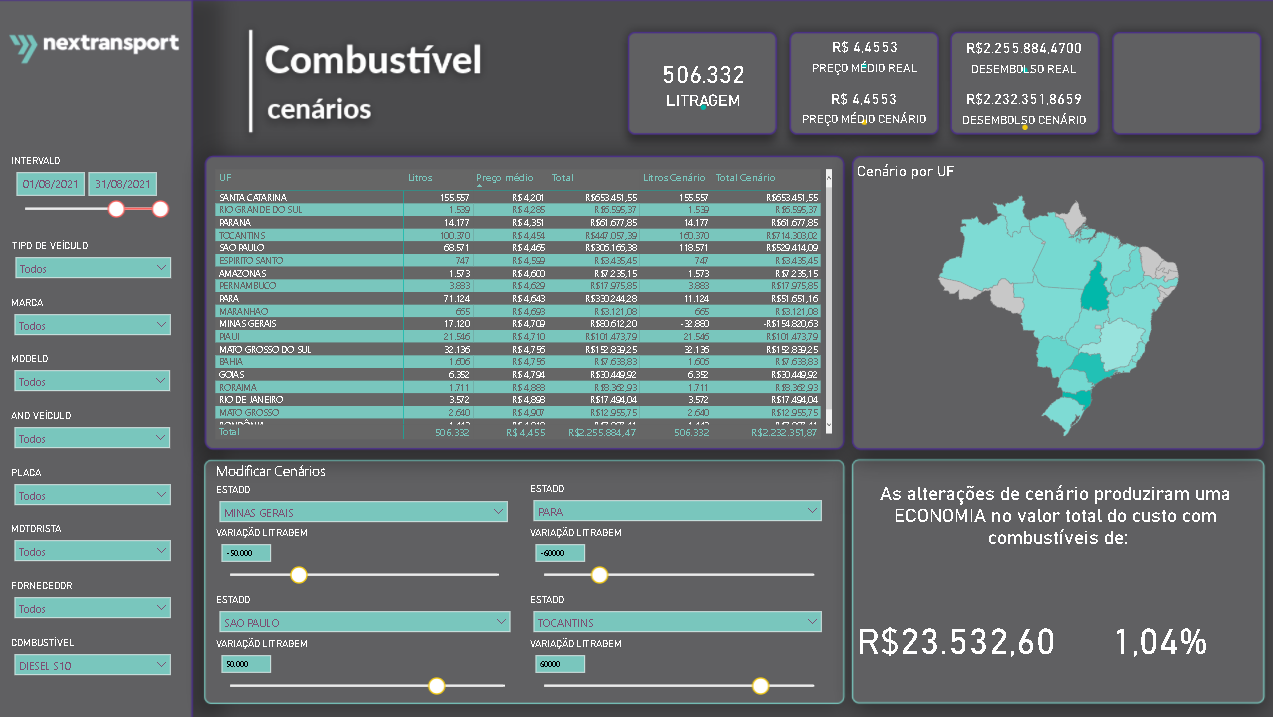Click the Tocantins litragem slider handle
Viewport: 1273px width, 717px height.
pyautogui.click(x=760, y=686)
